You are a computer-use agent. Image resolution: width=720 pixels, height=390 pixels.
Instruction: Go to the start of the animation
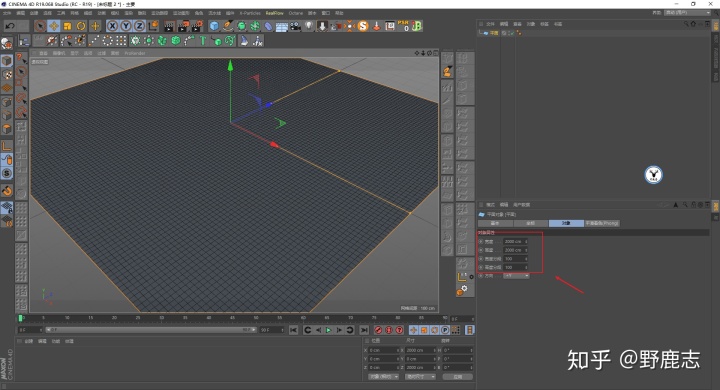294,330
